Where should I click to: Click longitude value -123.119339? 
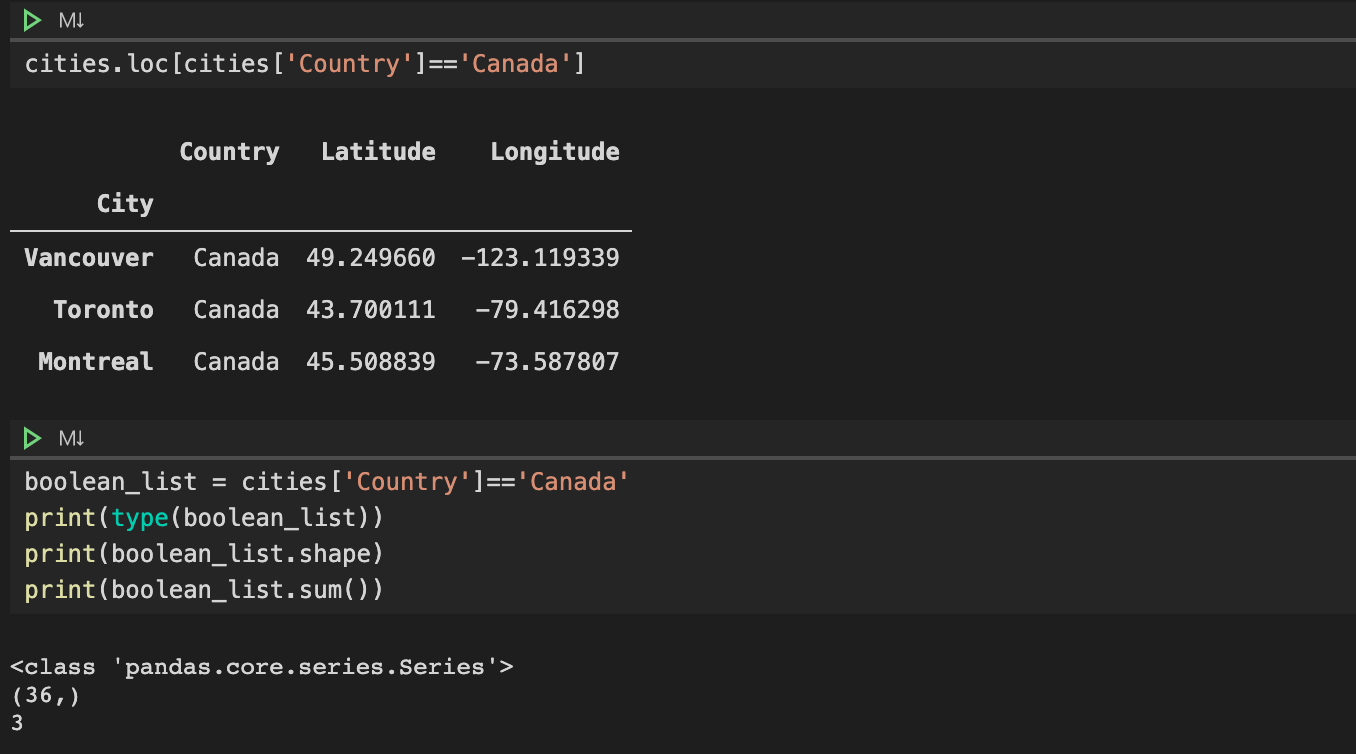[540, 258]
